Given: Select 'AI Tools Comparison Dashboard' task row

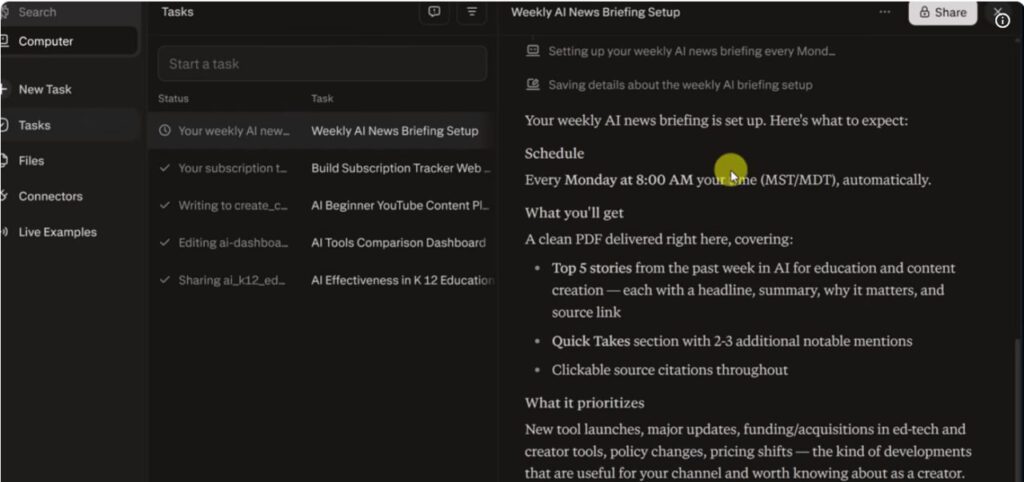Looking at the screenshot, I should (398, 242).
